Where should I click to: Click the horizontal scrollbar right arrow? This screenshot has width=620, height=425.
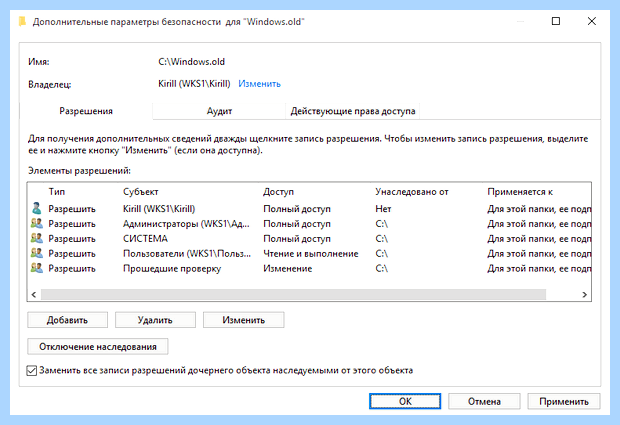[x=585, y=295]
